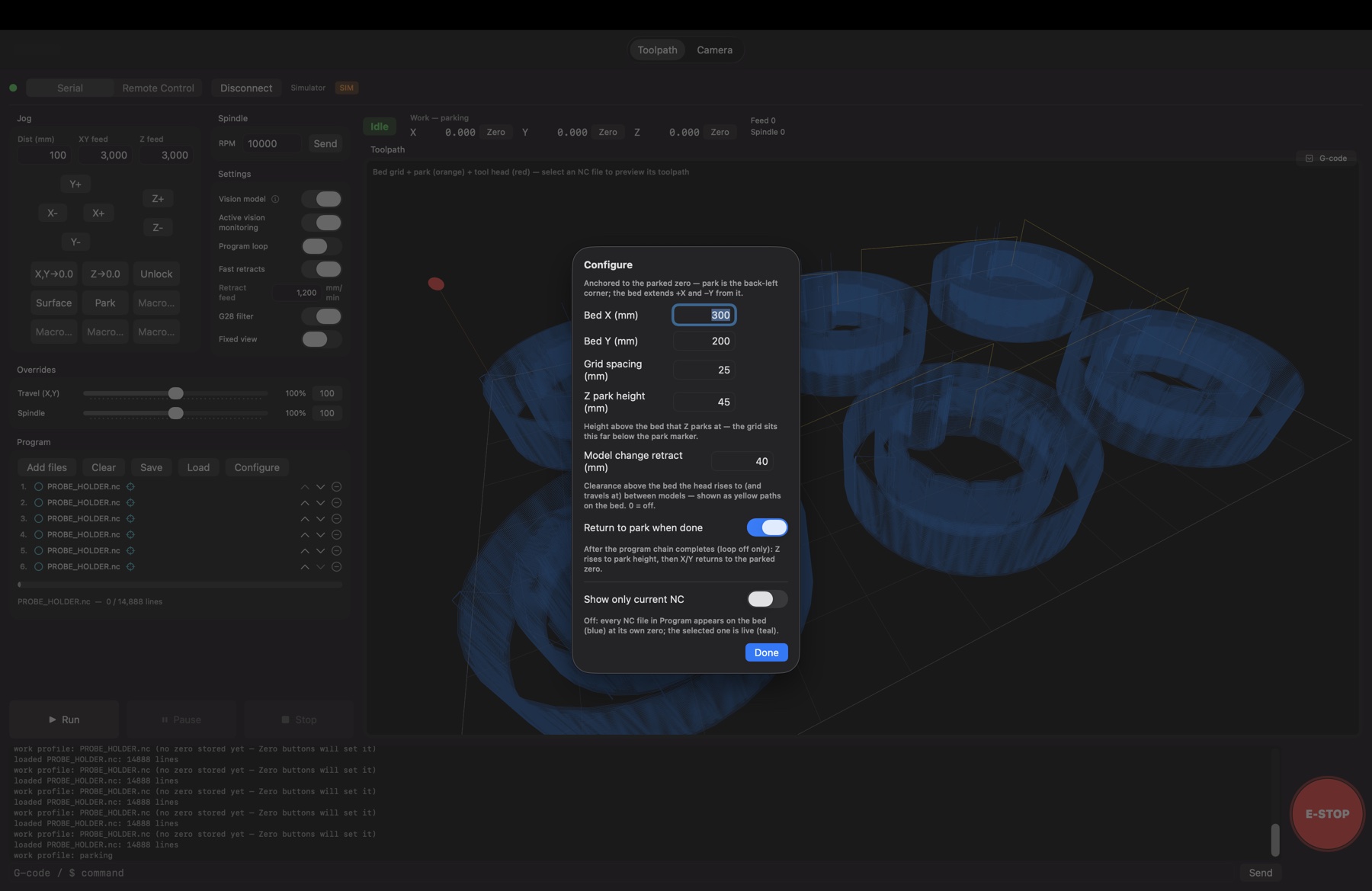Click the Unlock button
This screenshot has width=1372, height=891.
156,274
